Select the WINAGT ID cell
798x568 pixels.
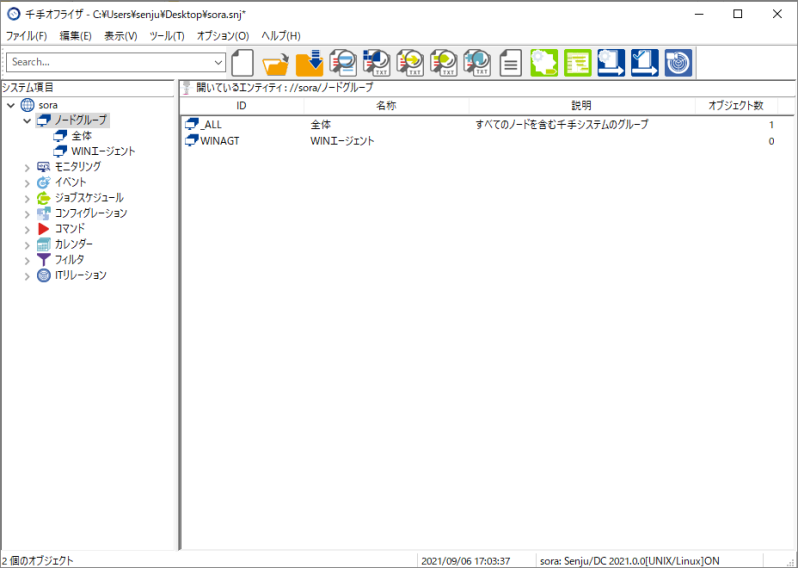coord(220,141)
